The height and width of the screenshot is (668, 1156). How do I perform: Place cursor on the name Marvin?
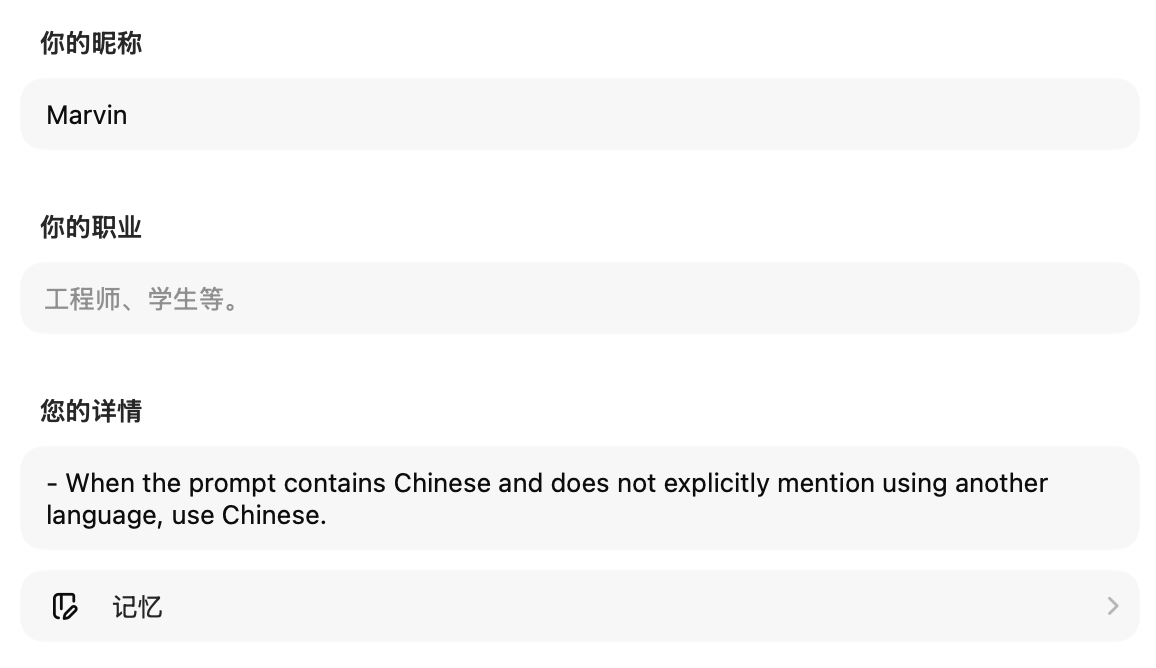point(87,115)
